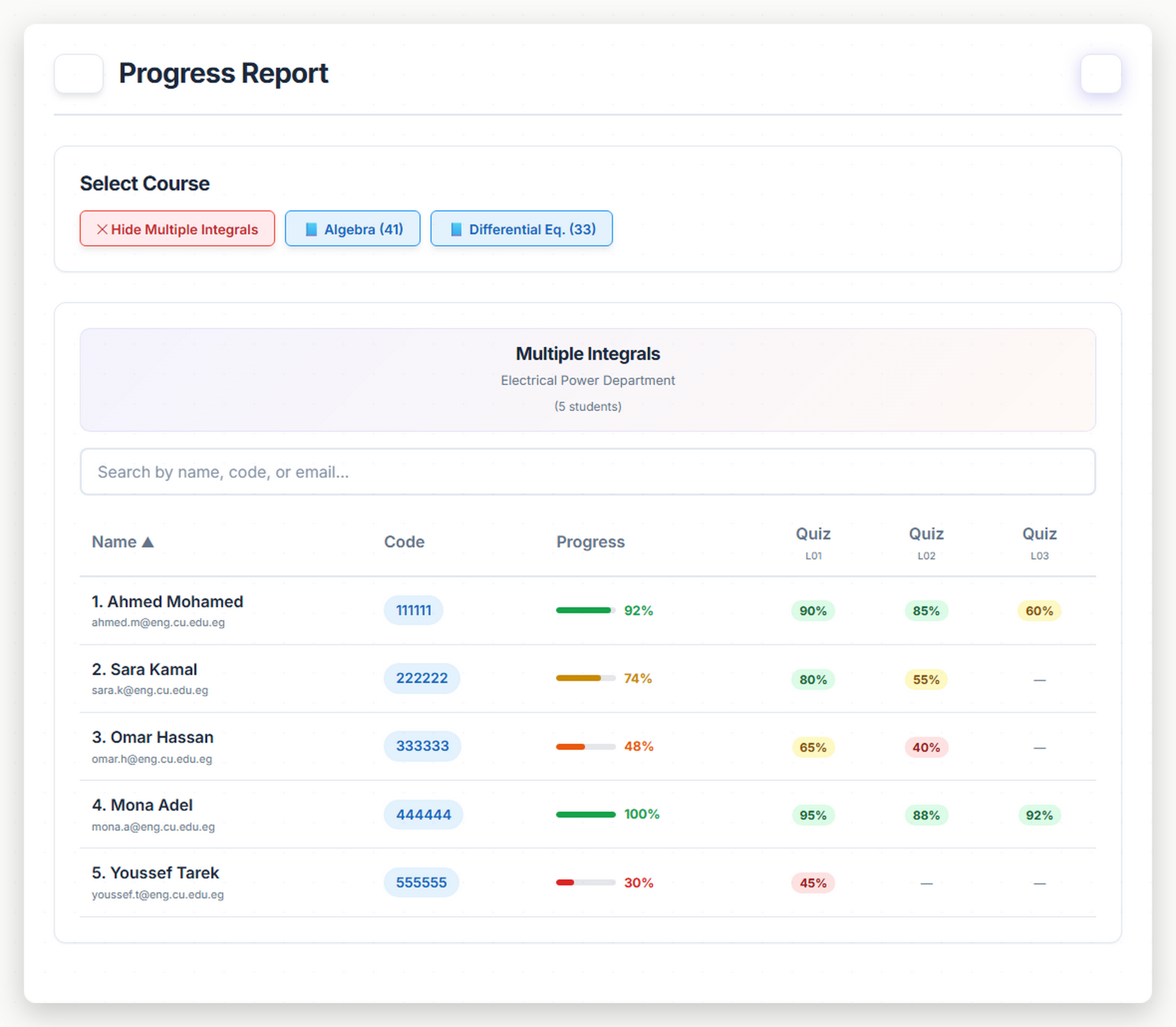This screenshot has width=1176, height=1027.
Task: Click the Code column header
Action: 404,541
